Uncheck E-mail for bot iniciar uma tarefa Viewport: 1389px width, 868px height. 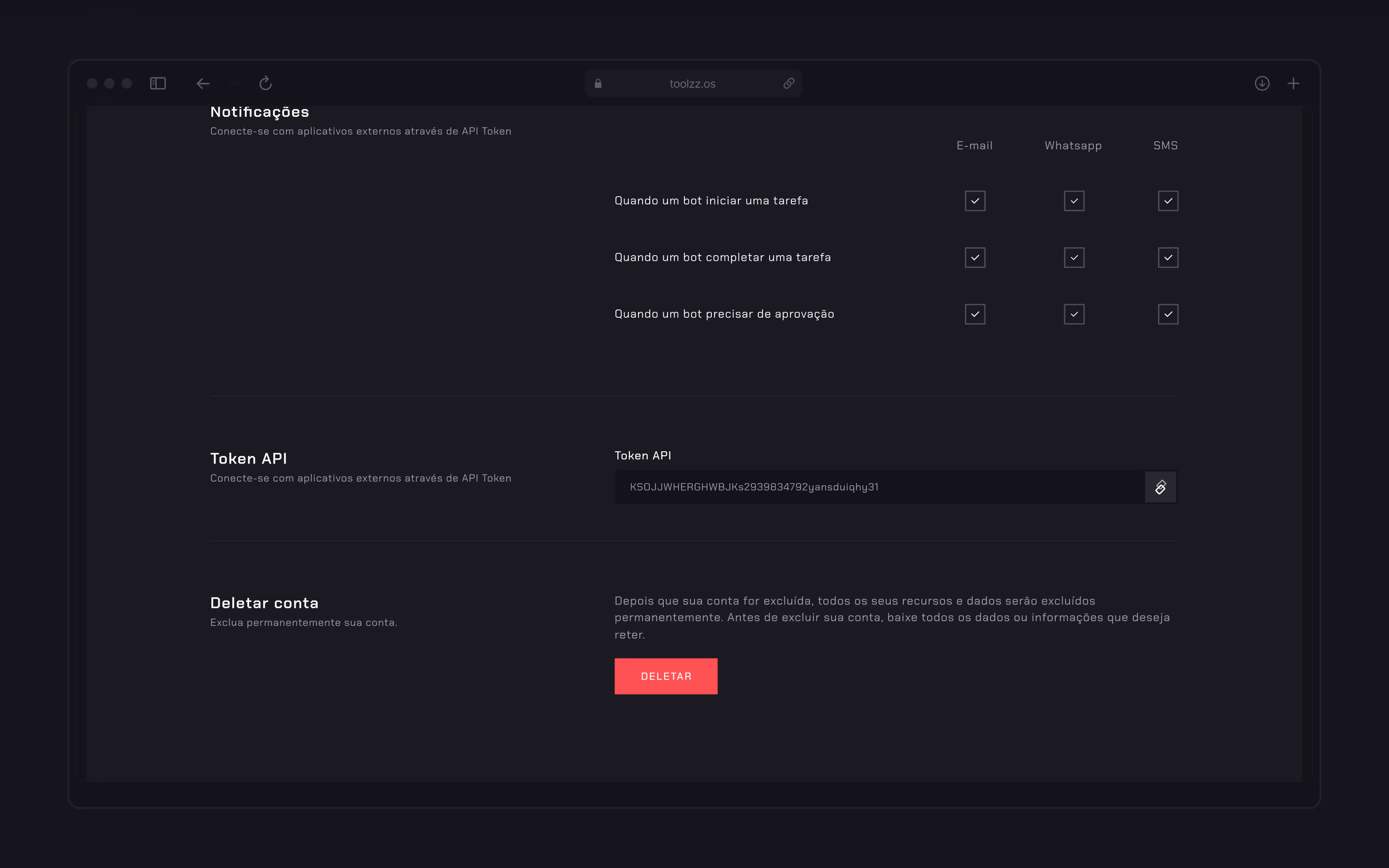click(974, 201)
